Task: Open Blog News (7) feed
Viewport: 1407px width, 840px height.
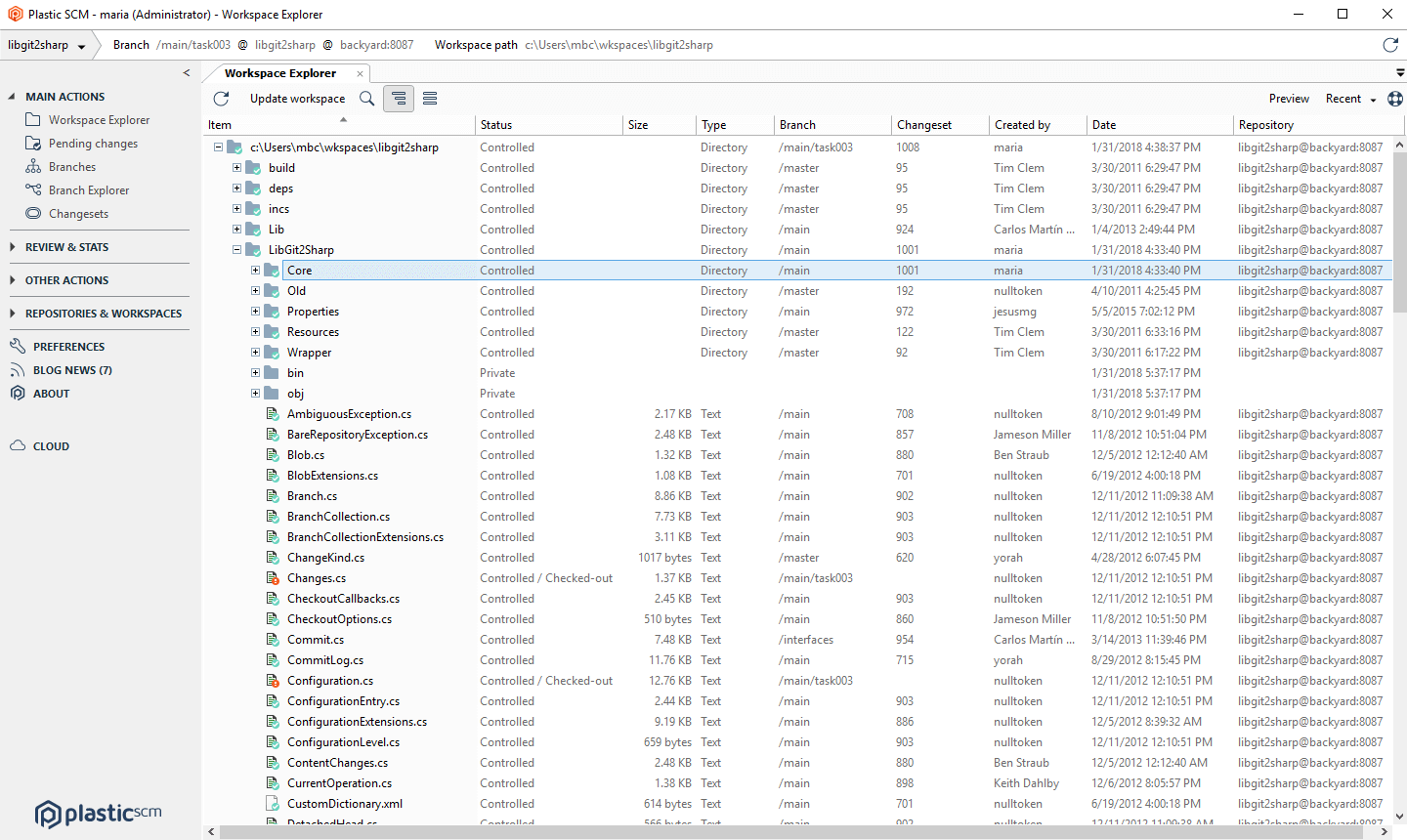Action: (72, 370)
